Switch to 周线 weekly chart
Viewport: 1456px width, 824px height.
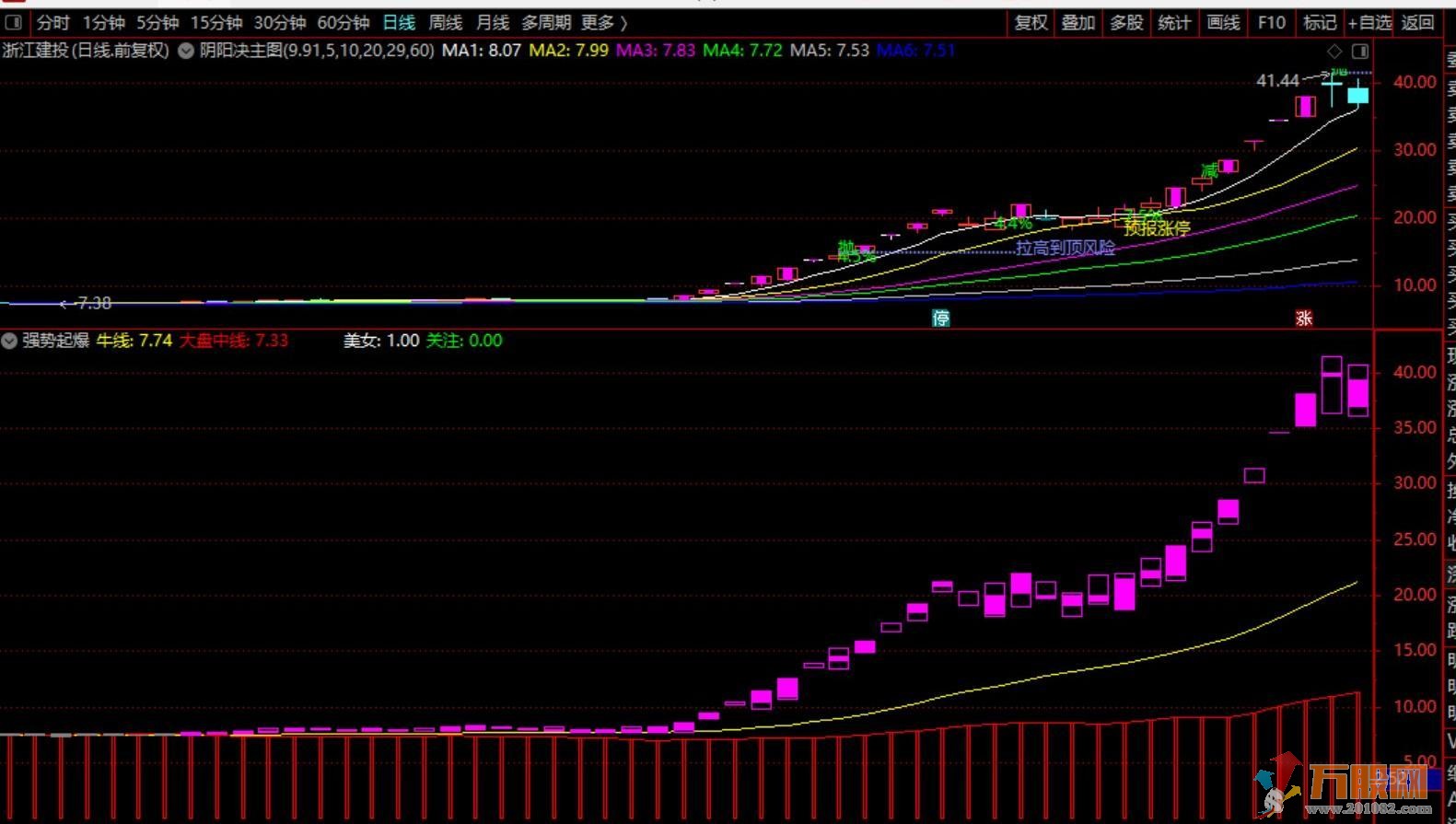(446, 22)
